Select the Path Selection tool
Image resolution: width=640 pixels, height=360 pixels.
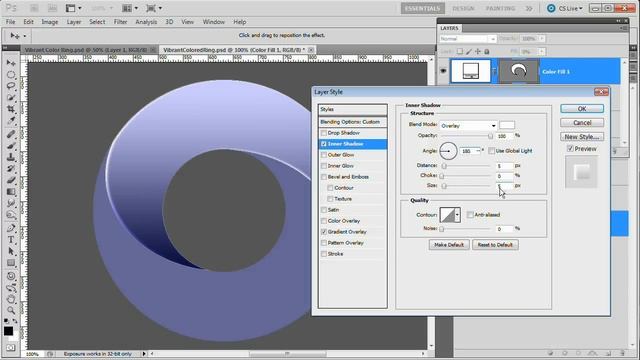(11, 251)
